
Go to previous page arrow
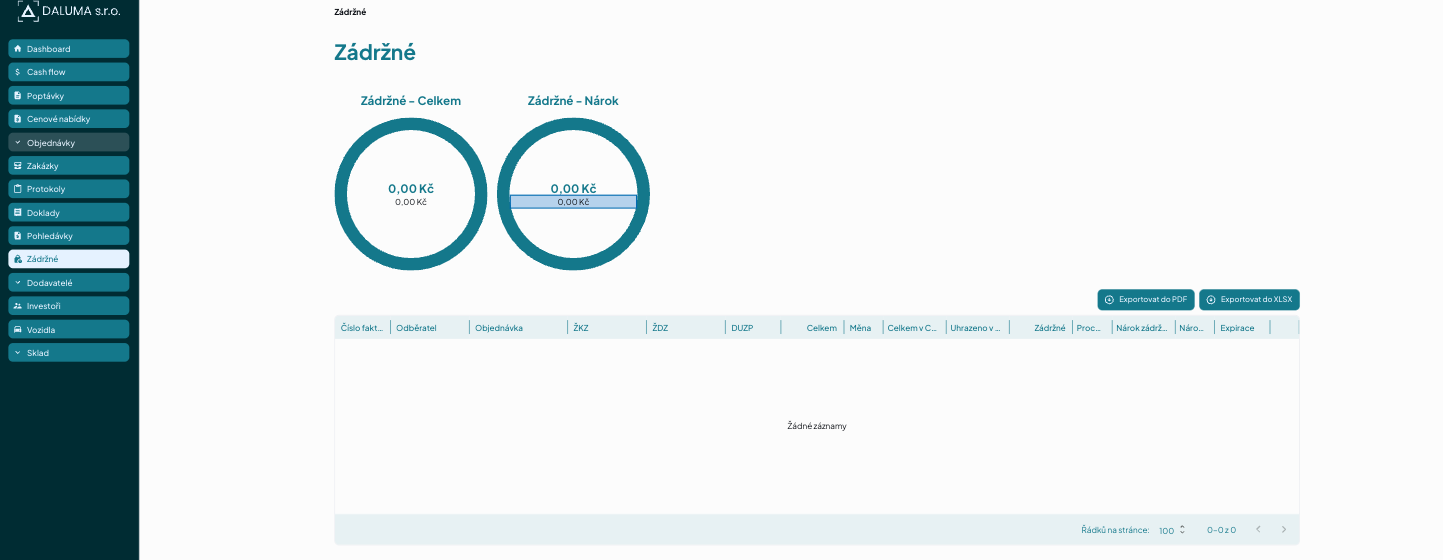point(1258,530)
